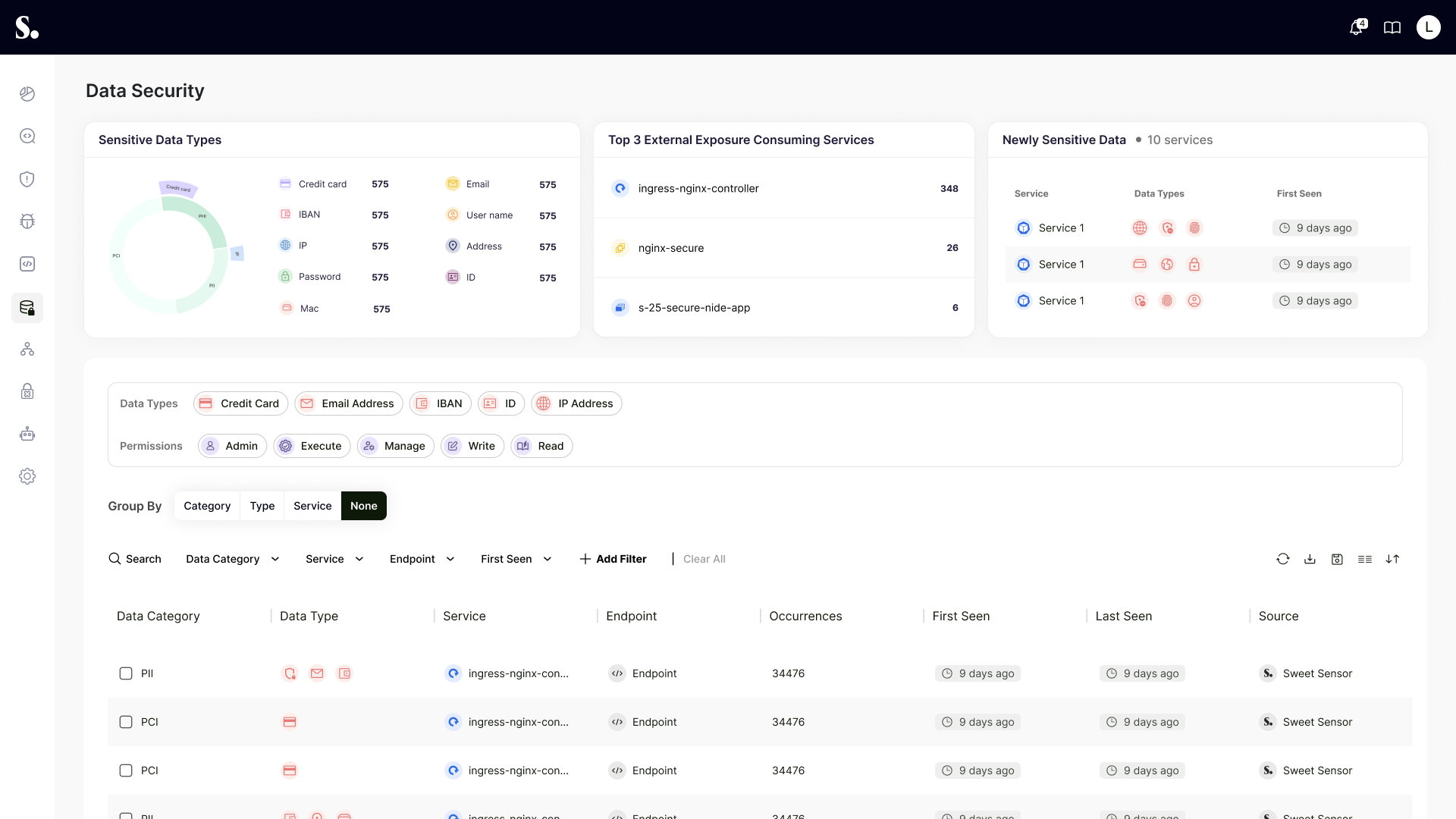Viewport: 1456px width, 819px height.
Task: Toggle Execute permission filter
Action: click(312, 446)
